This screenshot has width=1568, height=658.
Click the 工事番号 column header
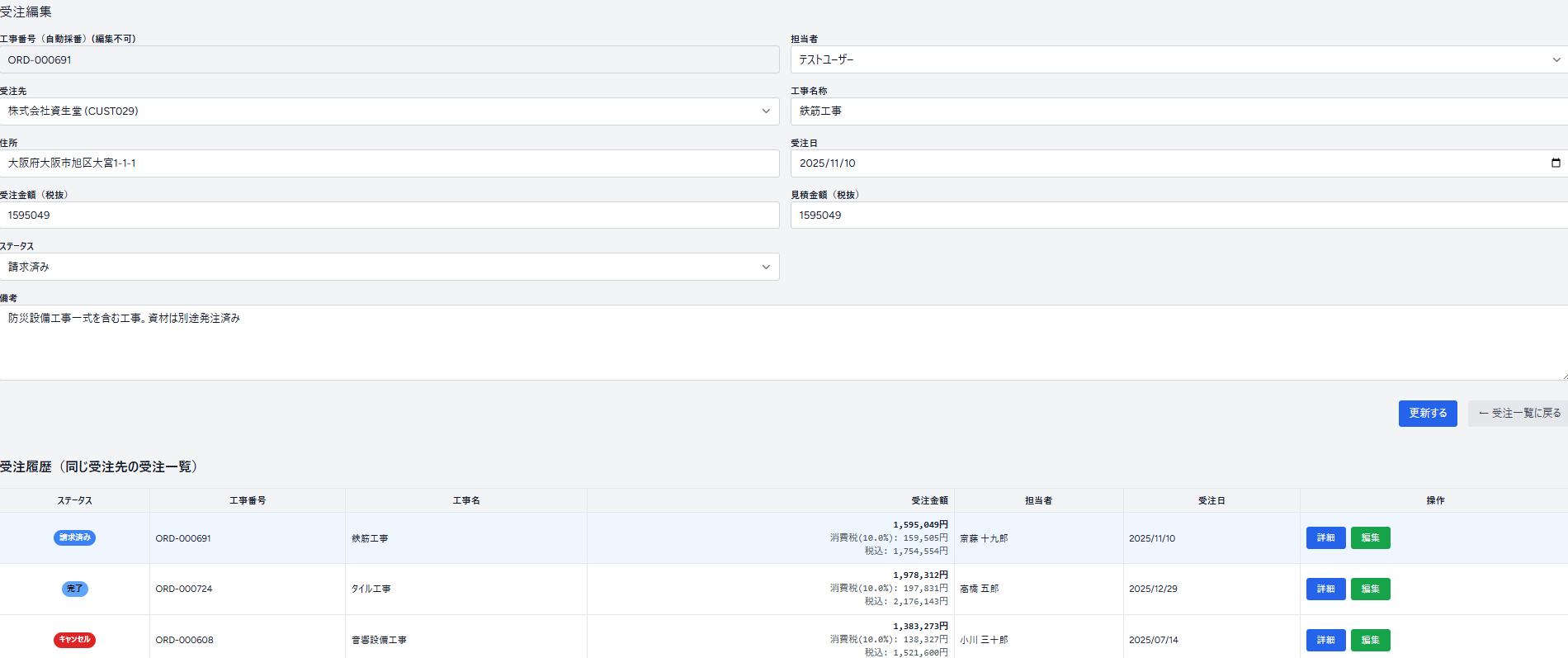[x=248, y=500]
